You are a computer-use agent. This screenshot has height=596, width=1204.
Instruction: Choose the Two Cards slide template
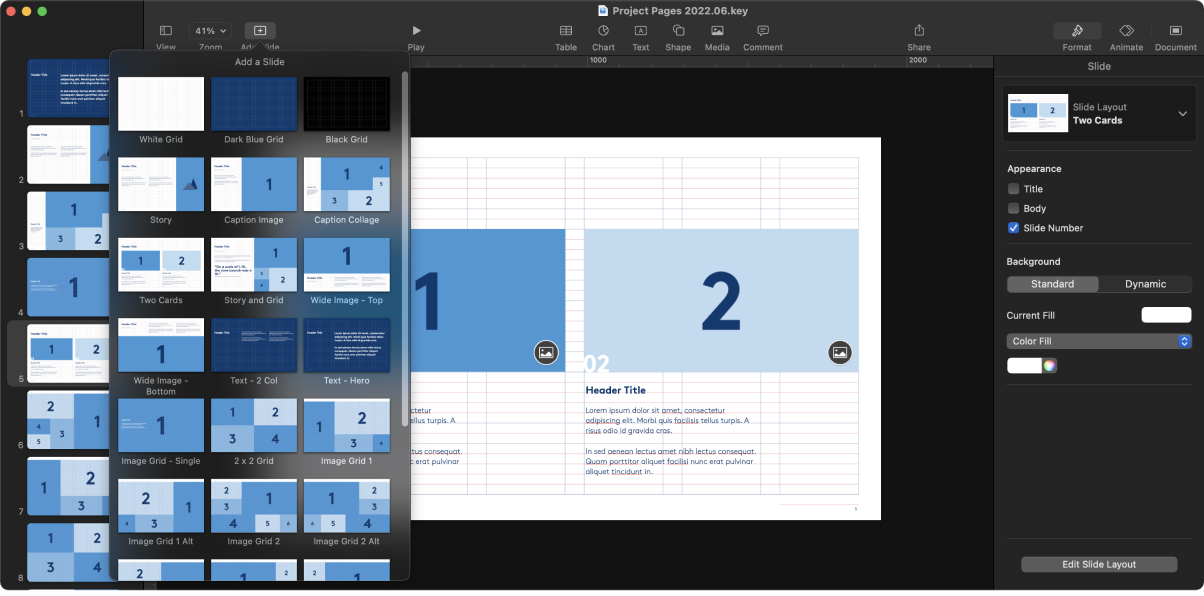(160, 265)
